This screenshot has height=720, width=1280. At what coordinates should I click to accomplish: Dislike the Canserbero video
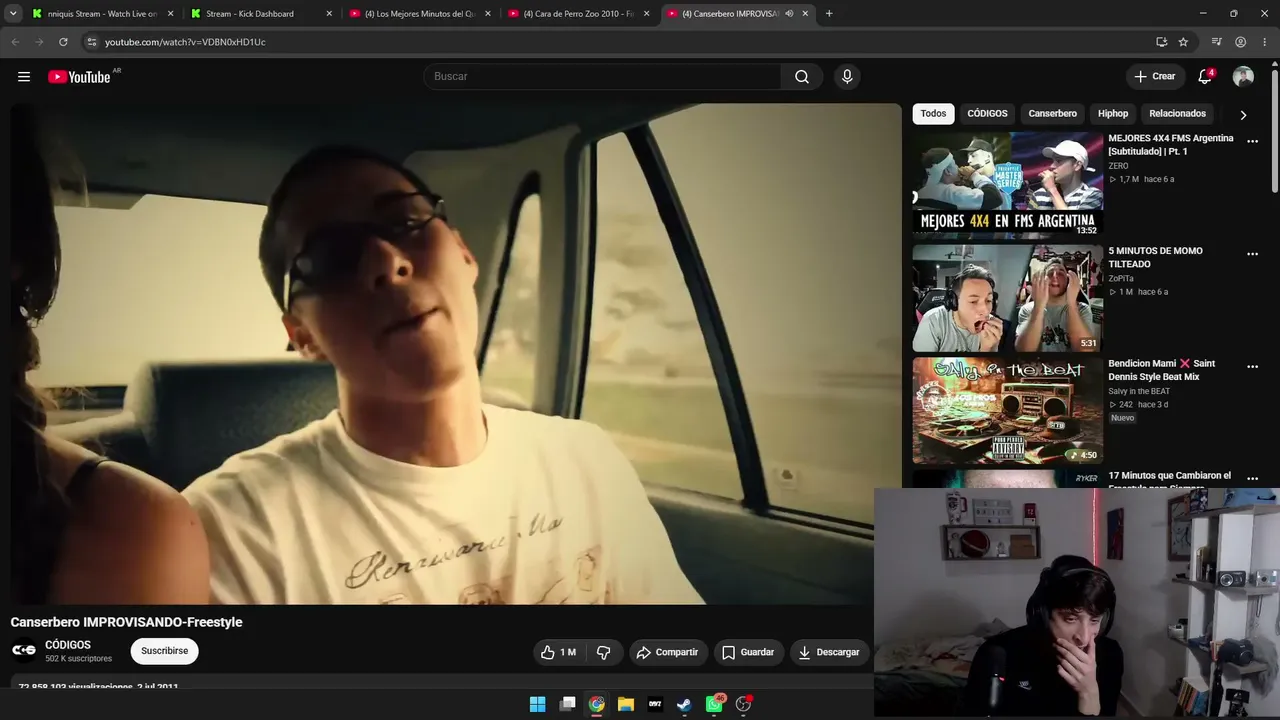pos(604,652)
